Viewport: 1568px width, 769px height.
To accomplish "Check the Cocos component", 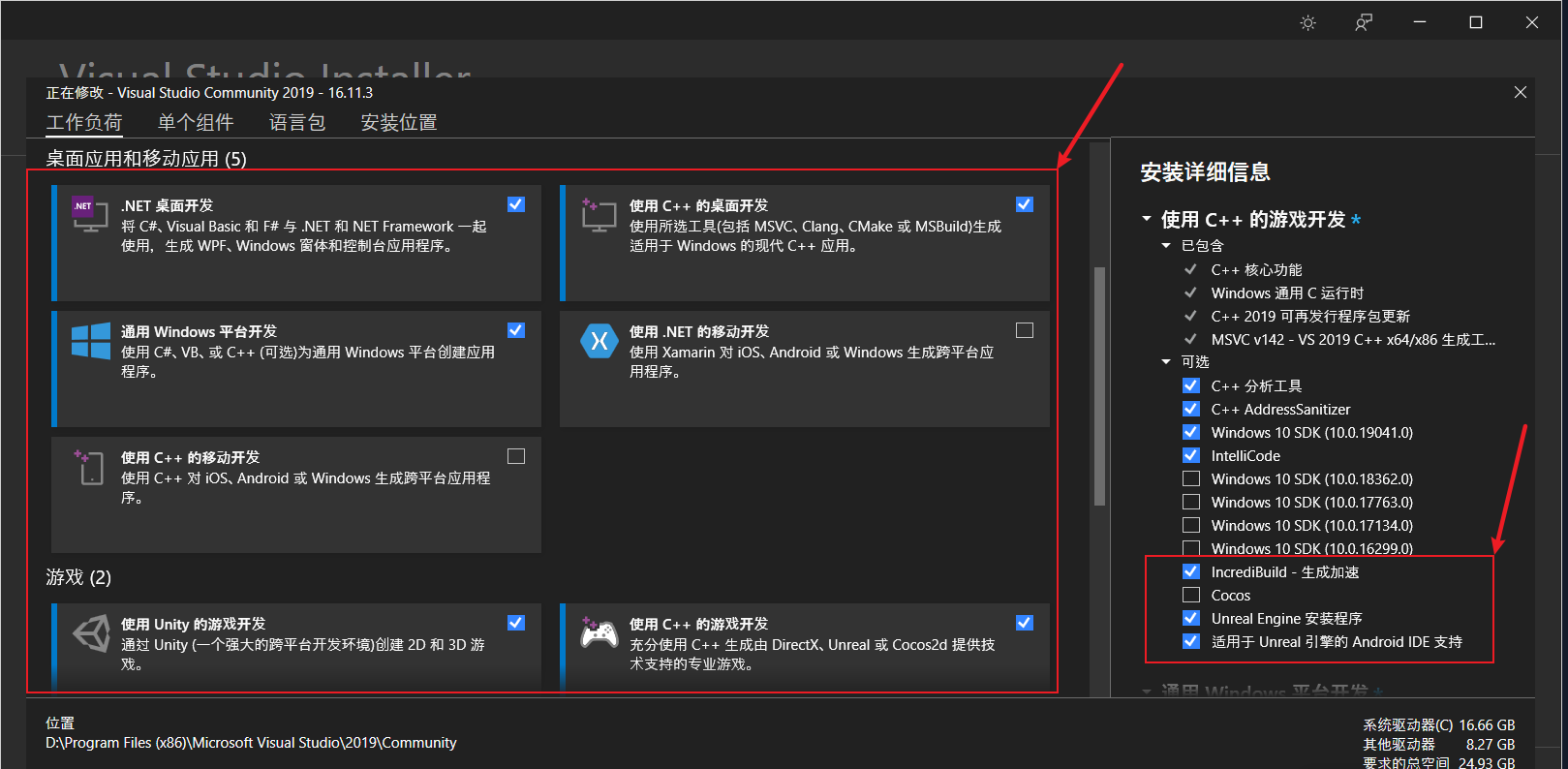I will click(x=1191, y=595).
